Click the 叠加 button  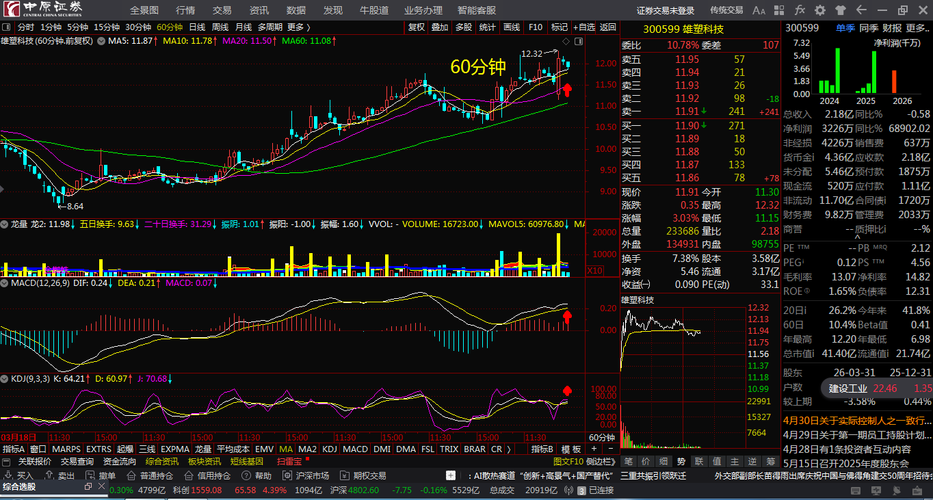click(440, 27)
